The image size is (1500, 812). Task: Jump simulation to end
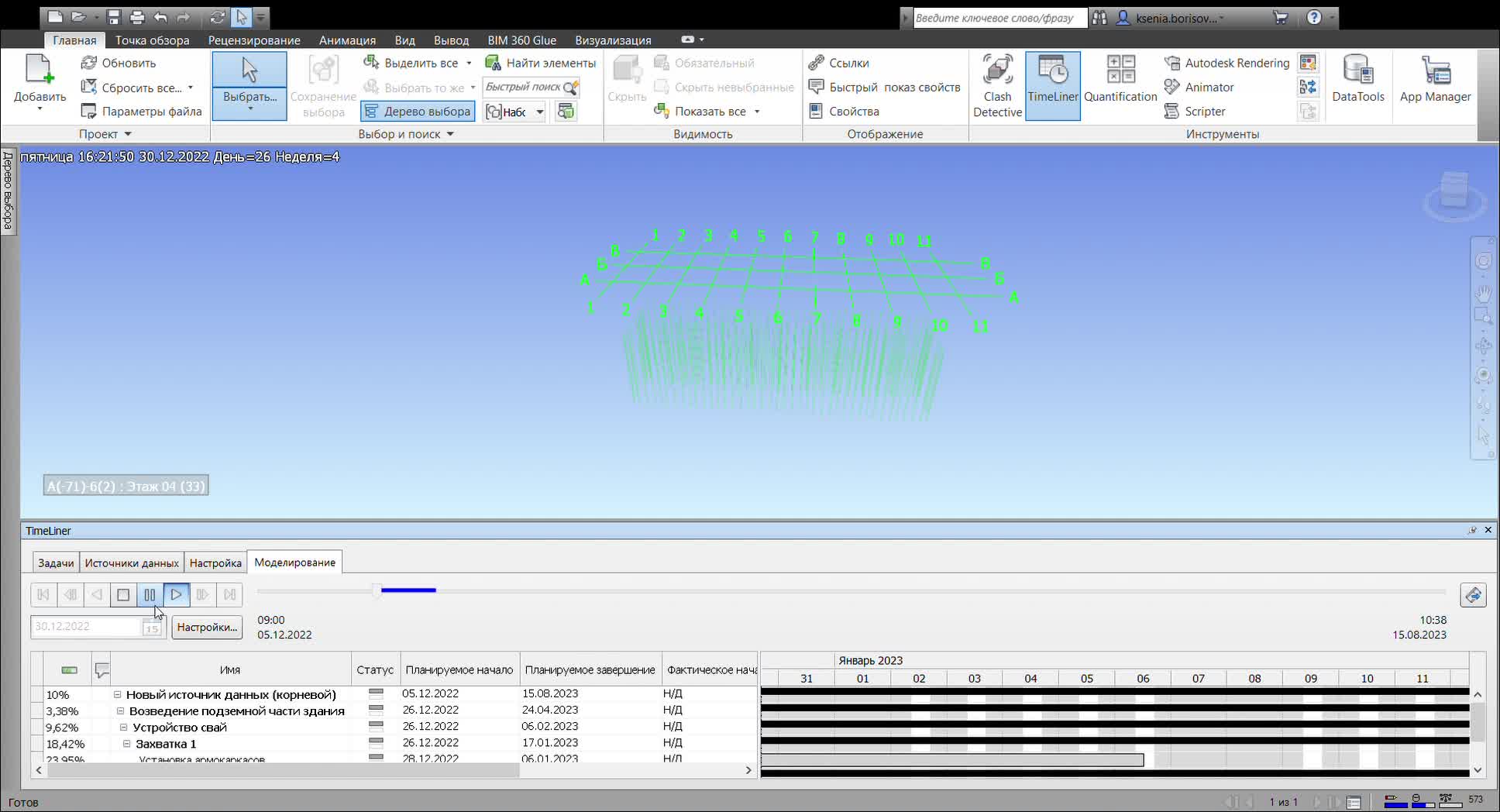coord(229,594)
